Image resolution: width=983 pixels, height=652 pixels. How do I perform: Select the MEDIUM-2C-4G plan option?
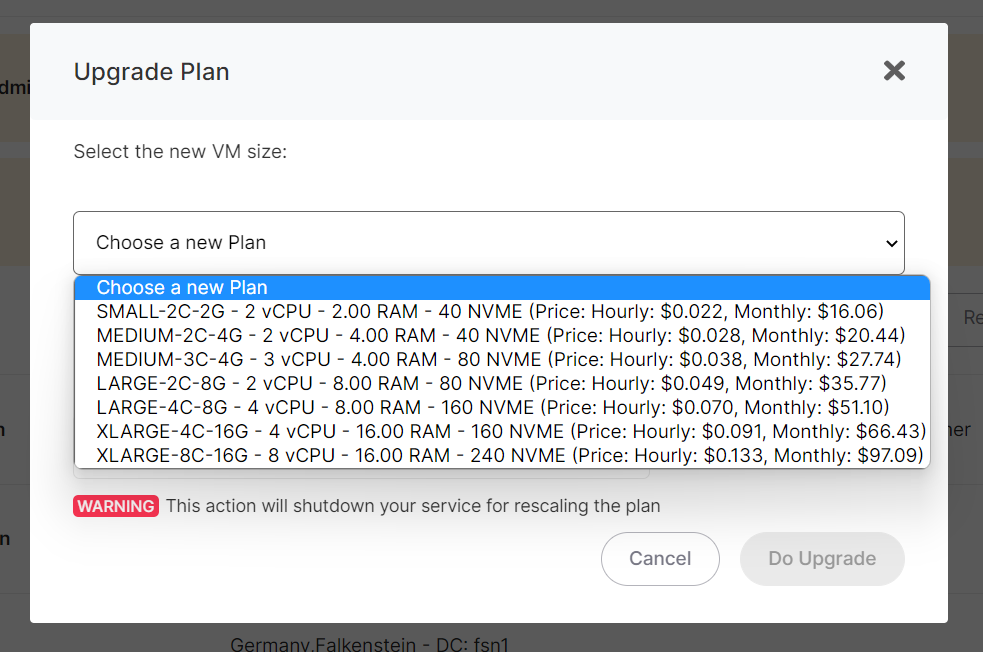pos(400,336)
